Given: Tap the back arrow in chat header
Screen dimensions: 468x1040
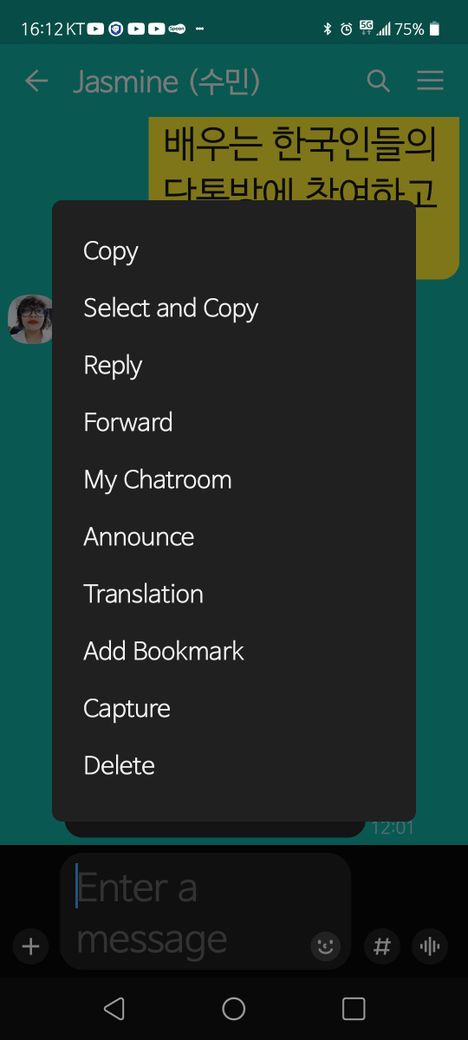Looking at the screenshot, I should click(x=36, y=81).
